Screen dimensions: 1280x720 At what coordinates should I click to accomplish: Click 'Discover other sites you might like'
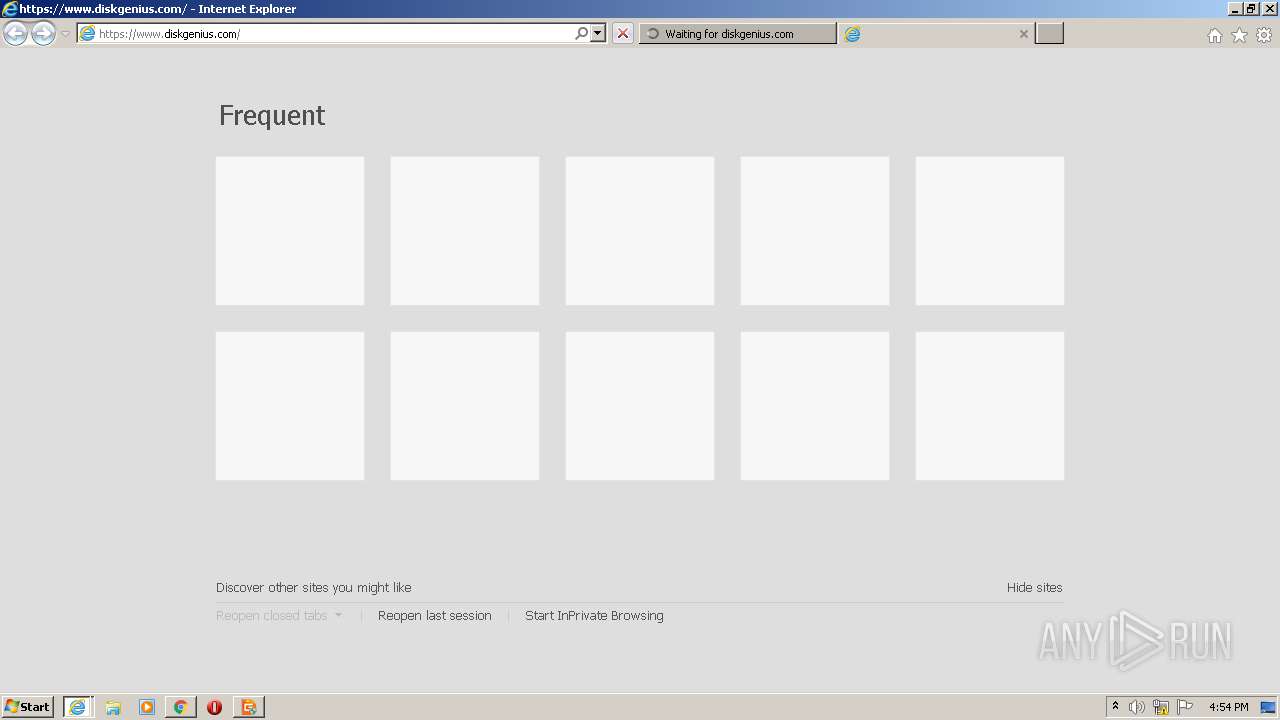(x=313, y=588)
